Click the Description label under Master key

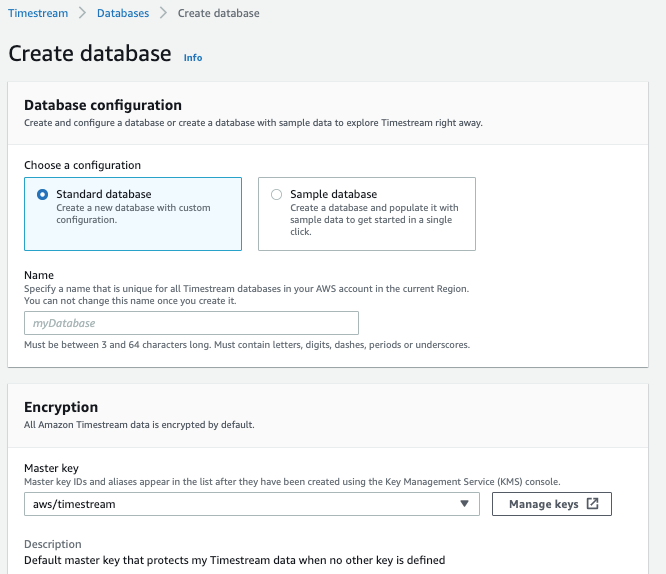53,544
